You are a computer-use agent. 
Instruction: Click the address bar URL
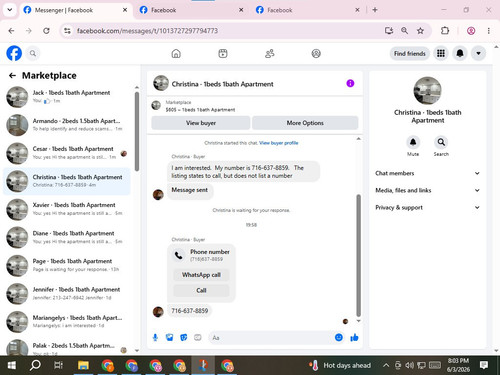[x=147, y=31]
